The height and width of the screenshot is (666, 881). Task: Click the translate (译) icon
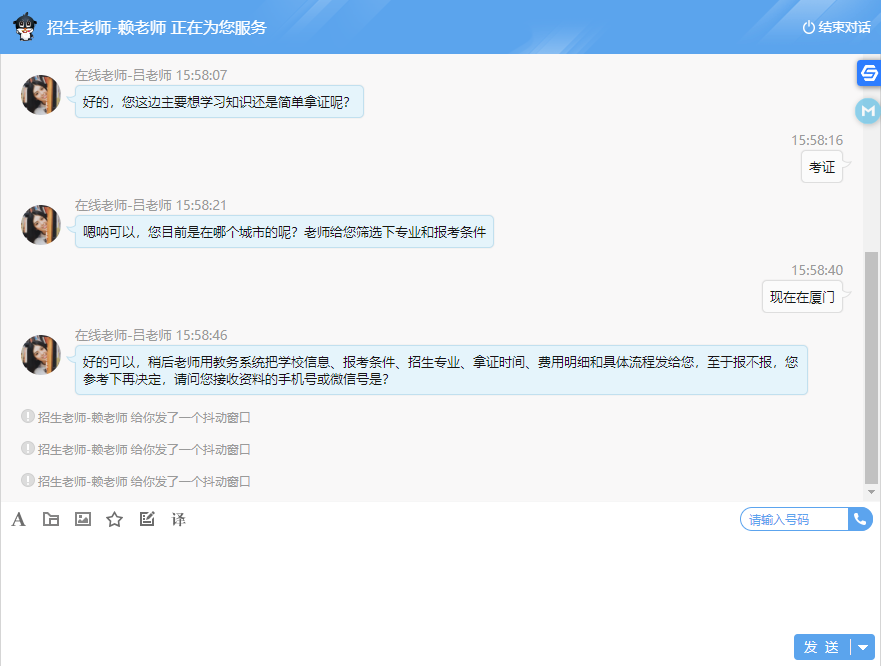point(178,519)
